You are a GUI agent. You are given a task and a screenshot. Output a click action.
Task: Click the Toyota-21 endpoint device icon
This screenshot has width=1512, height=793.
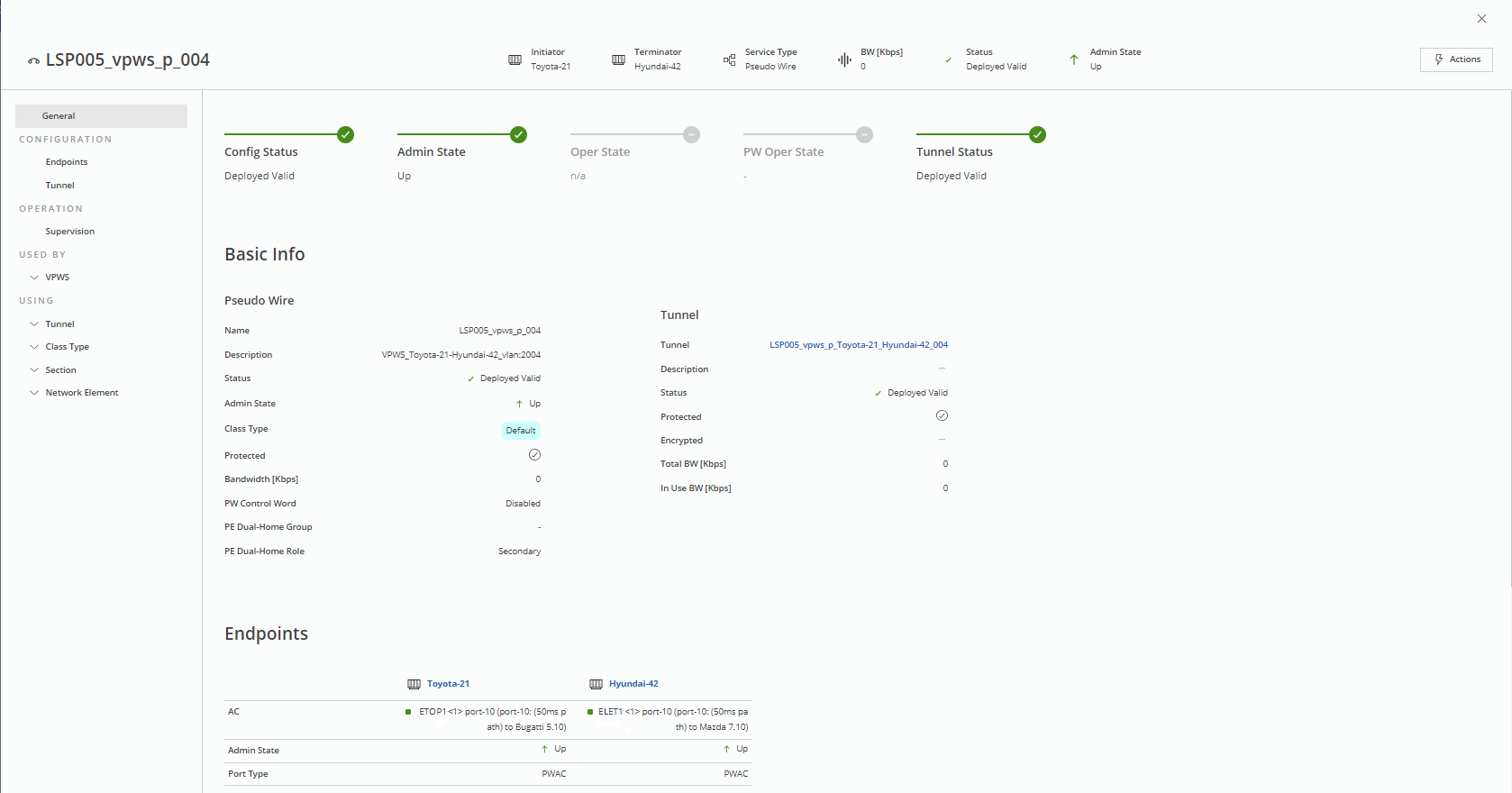(x=414, y=684)
